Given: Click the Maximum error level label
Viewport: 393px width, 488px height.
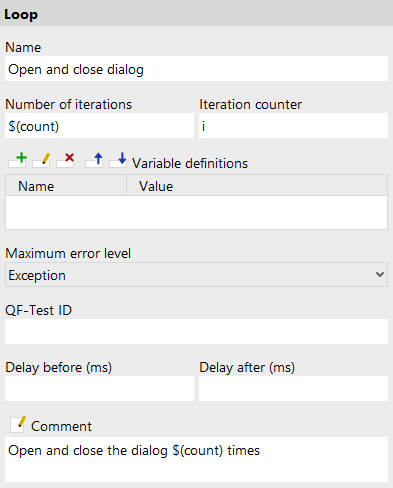Looking at the screenshot, I should pyautogui.click(x=68, y=253).
